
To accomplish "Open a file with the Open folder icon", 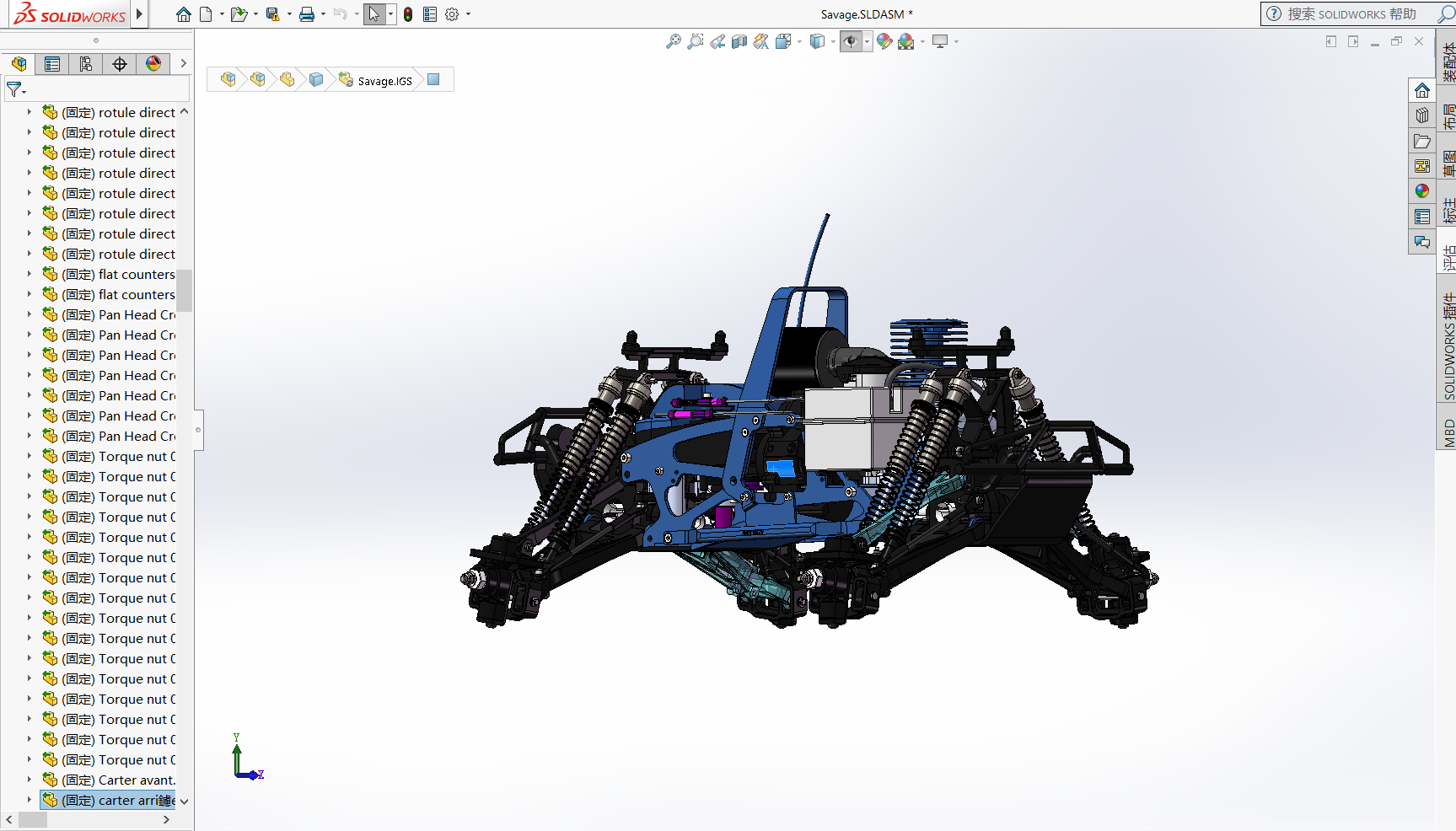I will 239,14.
